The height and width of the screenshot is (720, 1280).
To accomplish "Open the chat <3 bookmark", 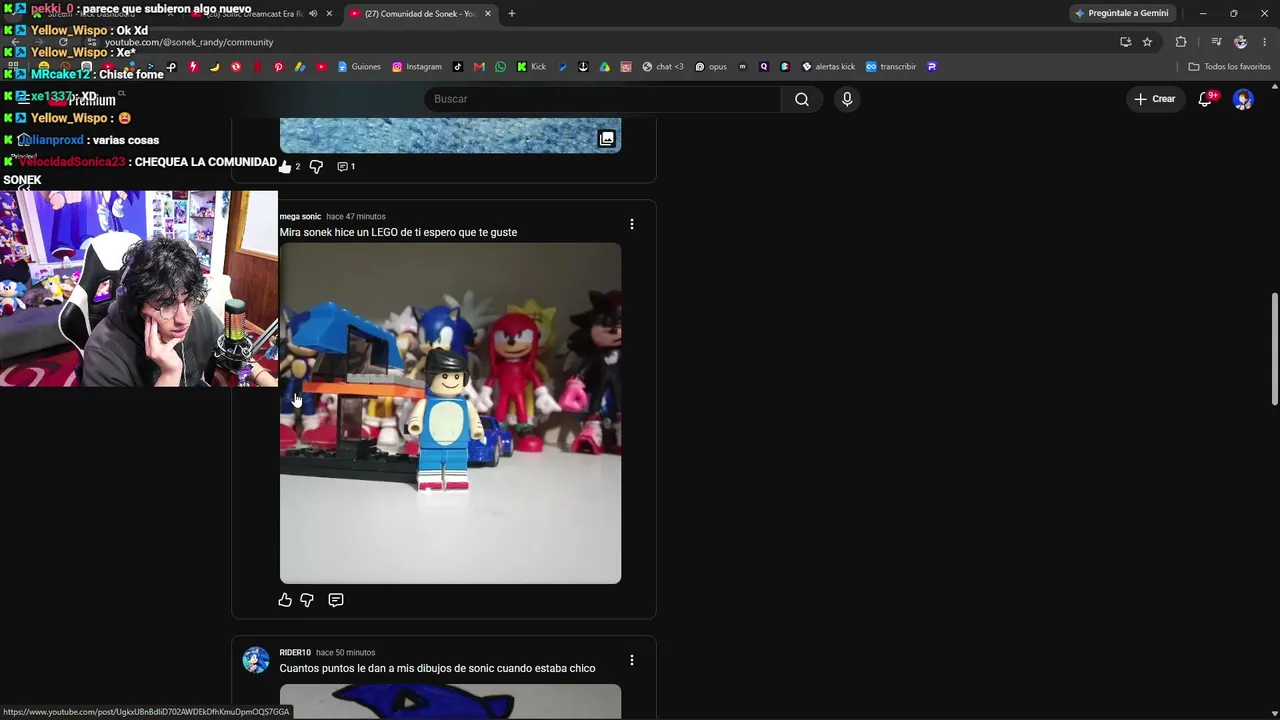I will pos(663,67).
